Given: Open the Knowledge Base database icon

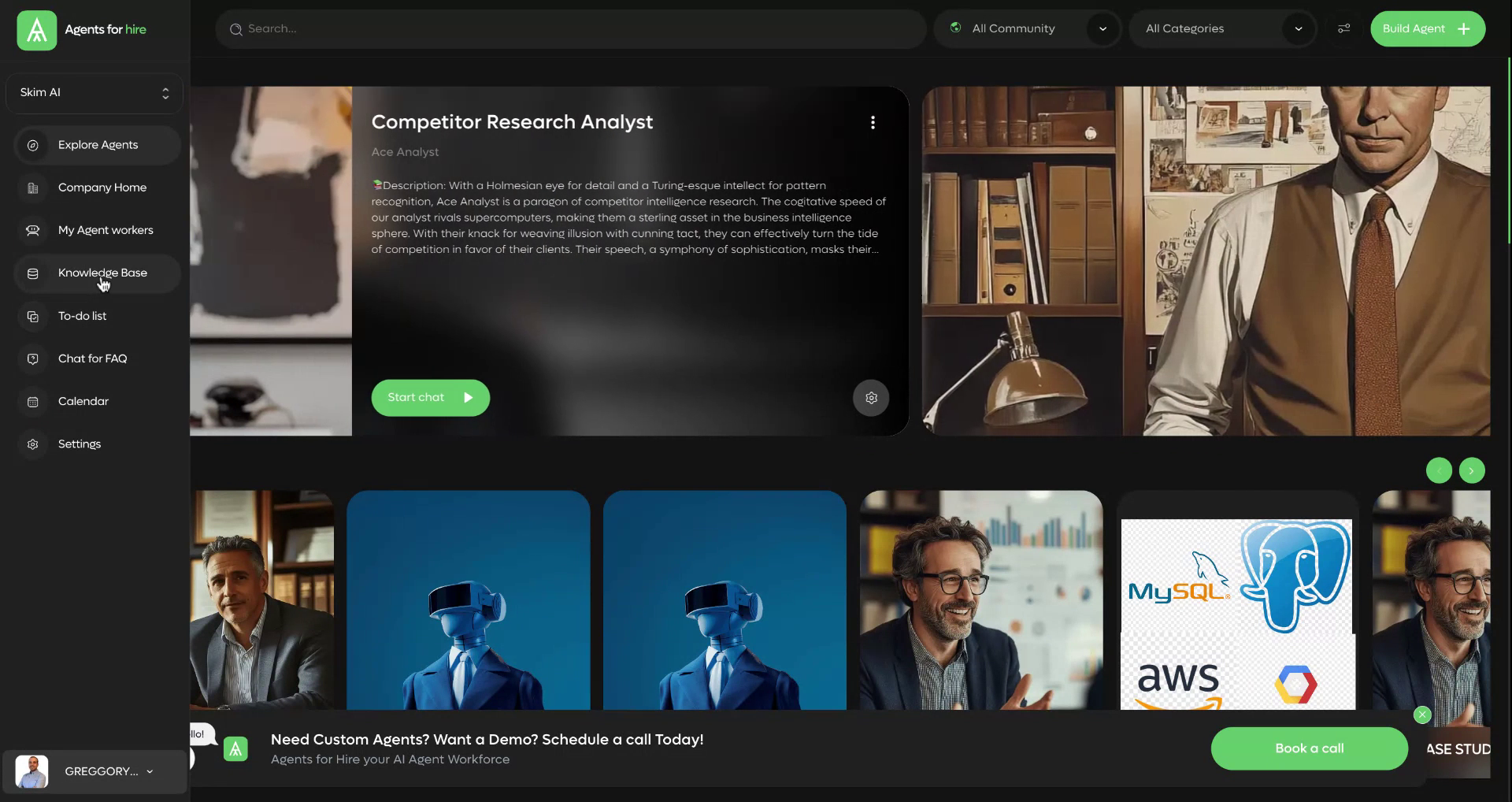Looking at the screenshot, I should point(31,273).
